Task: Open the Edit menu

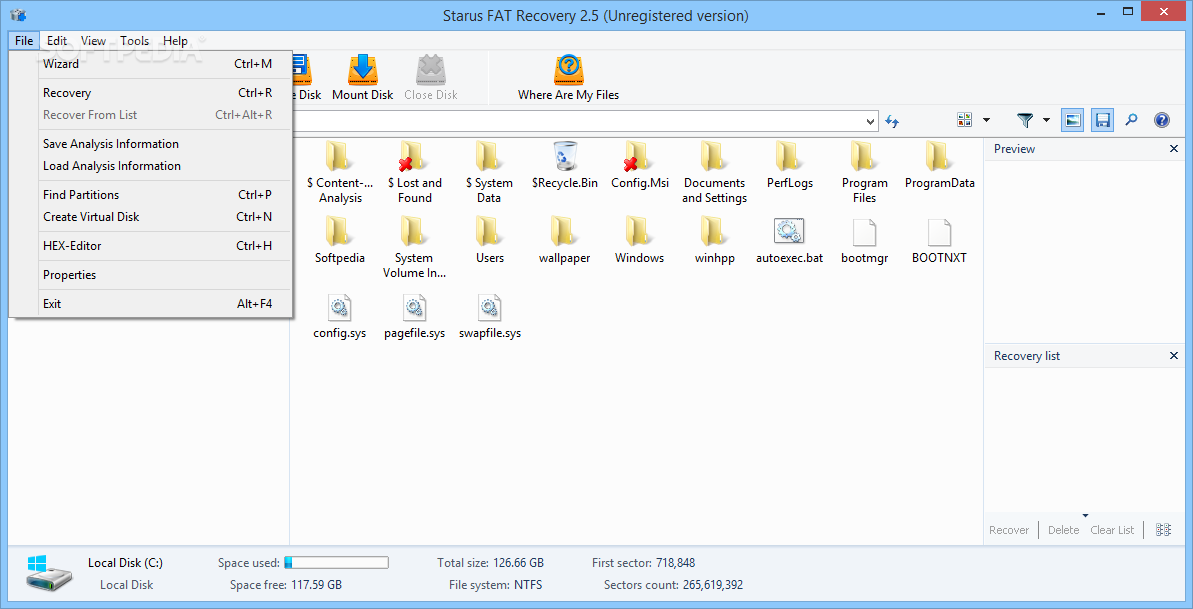Action: pos(57,41)
